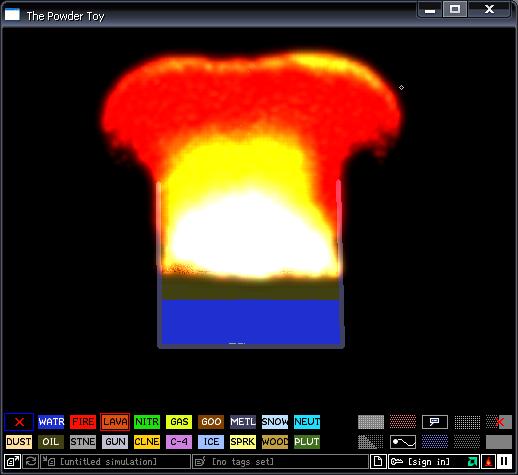The height and width of the screenshot is (475, 518).
Task: Open the save simulation icon at bottom left
Action: point(13,462)
